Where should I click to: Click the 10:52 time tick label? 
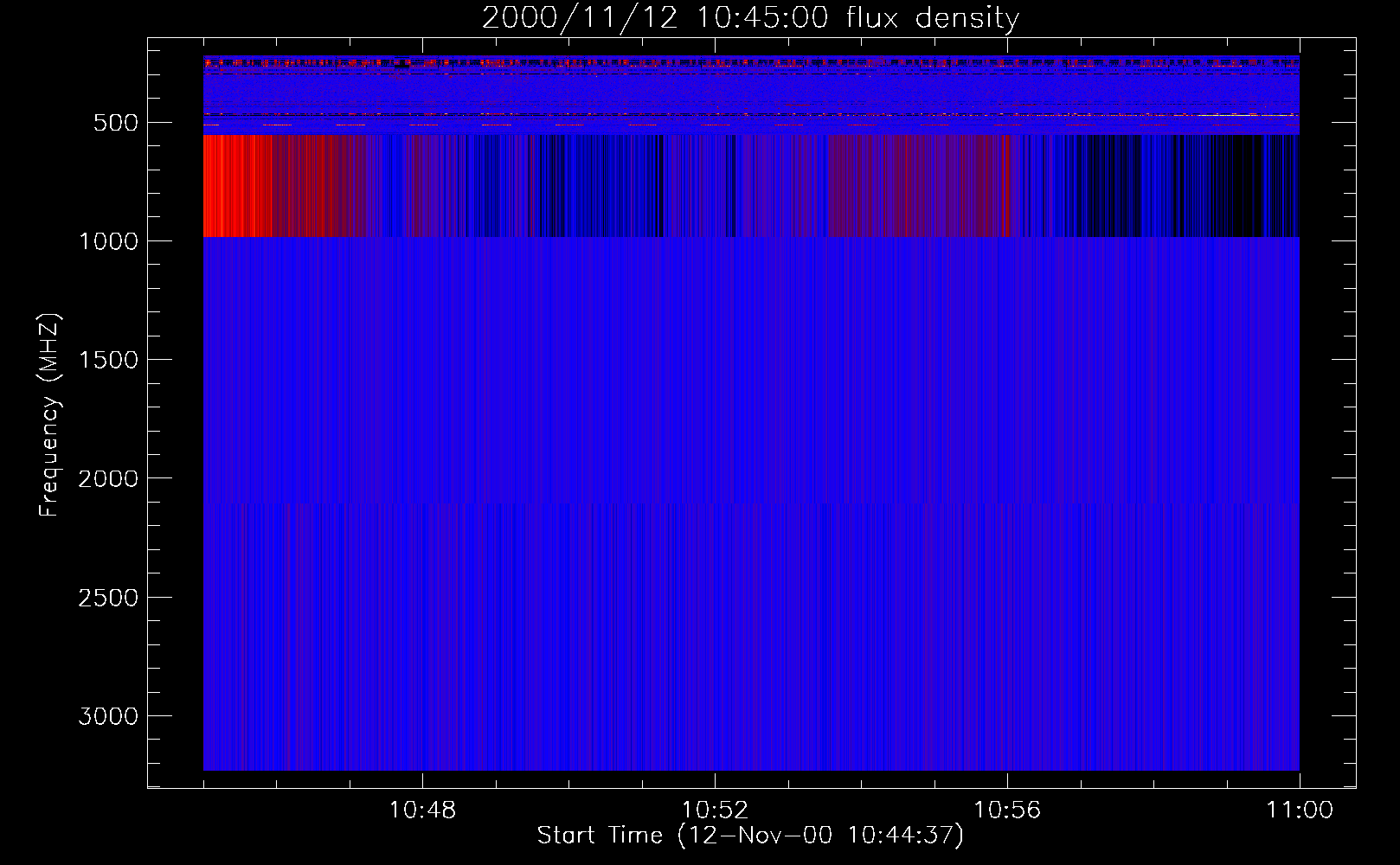pyautogui.click(x=715, y=811)
